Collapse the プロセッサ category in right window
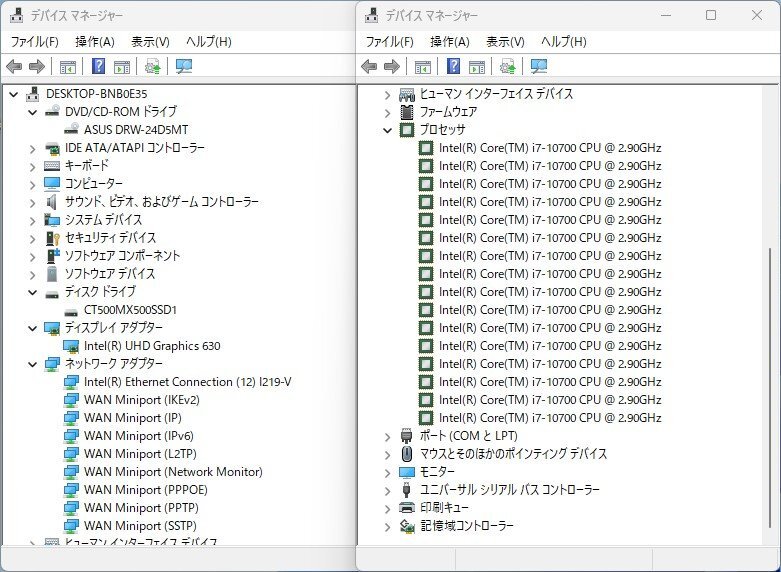Viewport: 781px width, 572px height. [x=388, y=130]
